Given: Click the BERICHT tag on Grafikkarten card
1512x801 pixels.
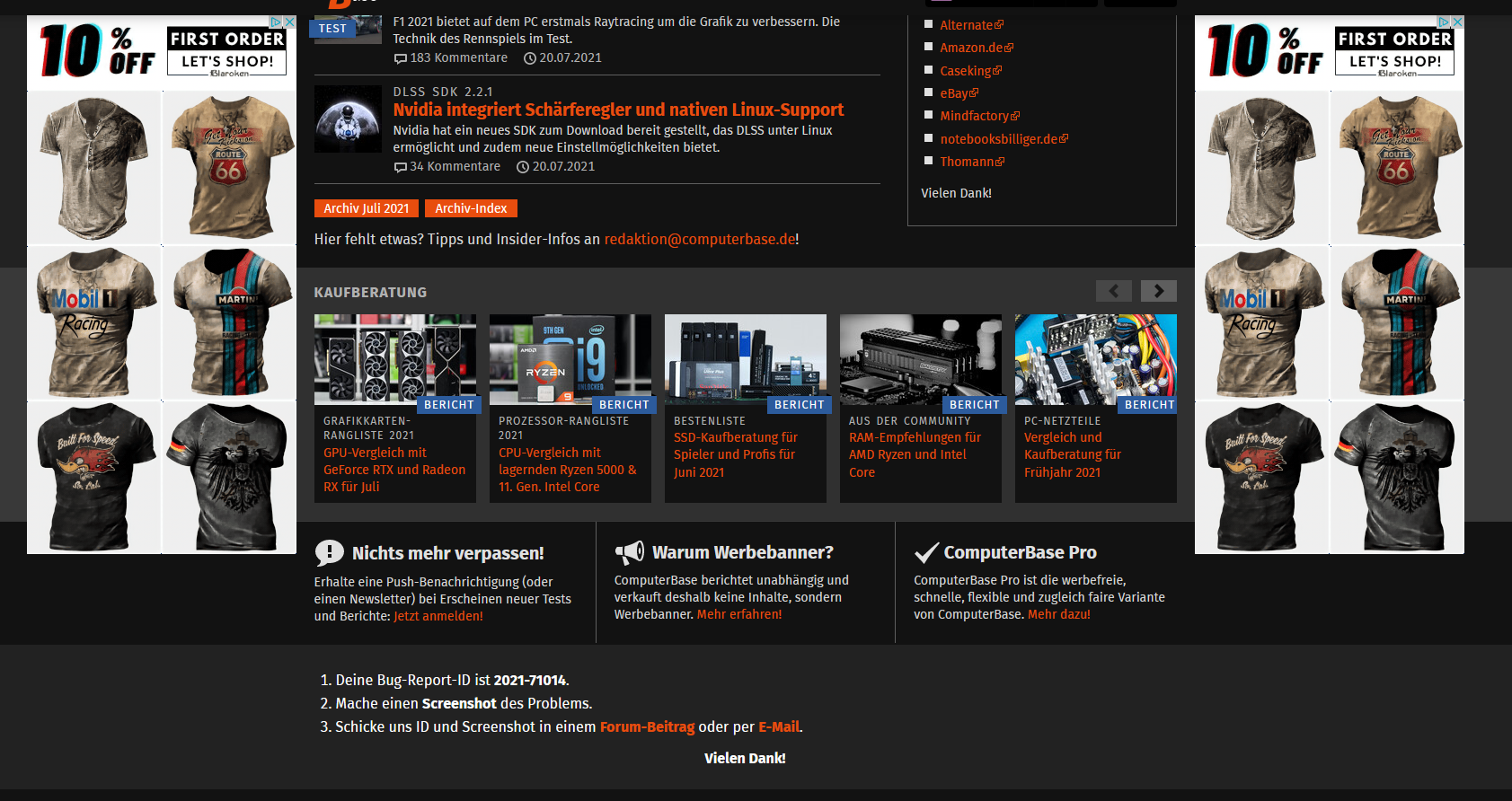Looking at the screenshot, I should pyautogui.click(x=449, y=405).
